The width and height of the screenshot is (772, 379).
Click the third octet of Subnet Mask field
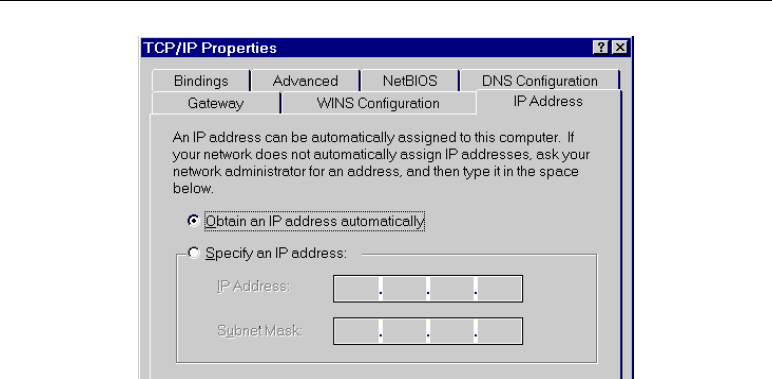tap(451, 331)
